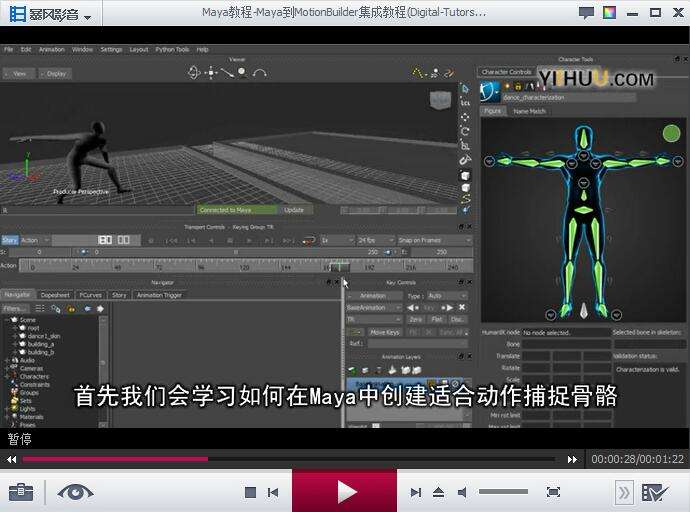690x512 pixels.
Task: Open the Python Tools menu
Action: tap(172, 49)
